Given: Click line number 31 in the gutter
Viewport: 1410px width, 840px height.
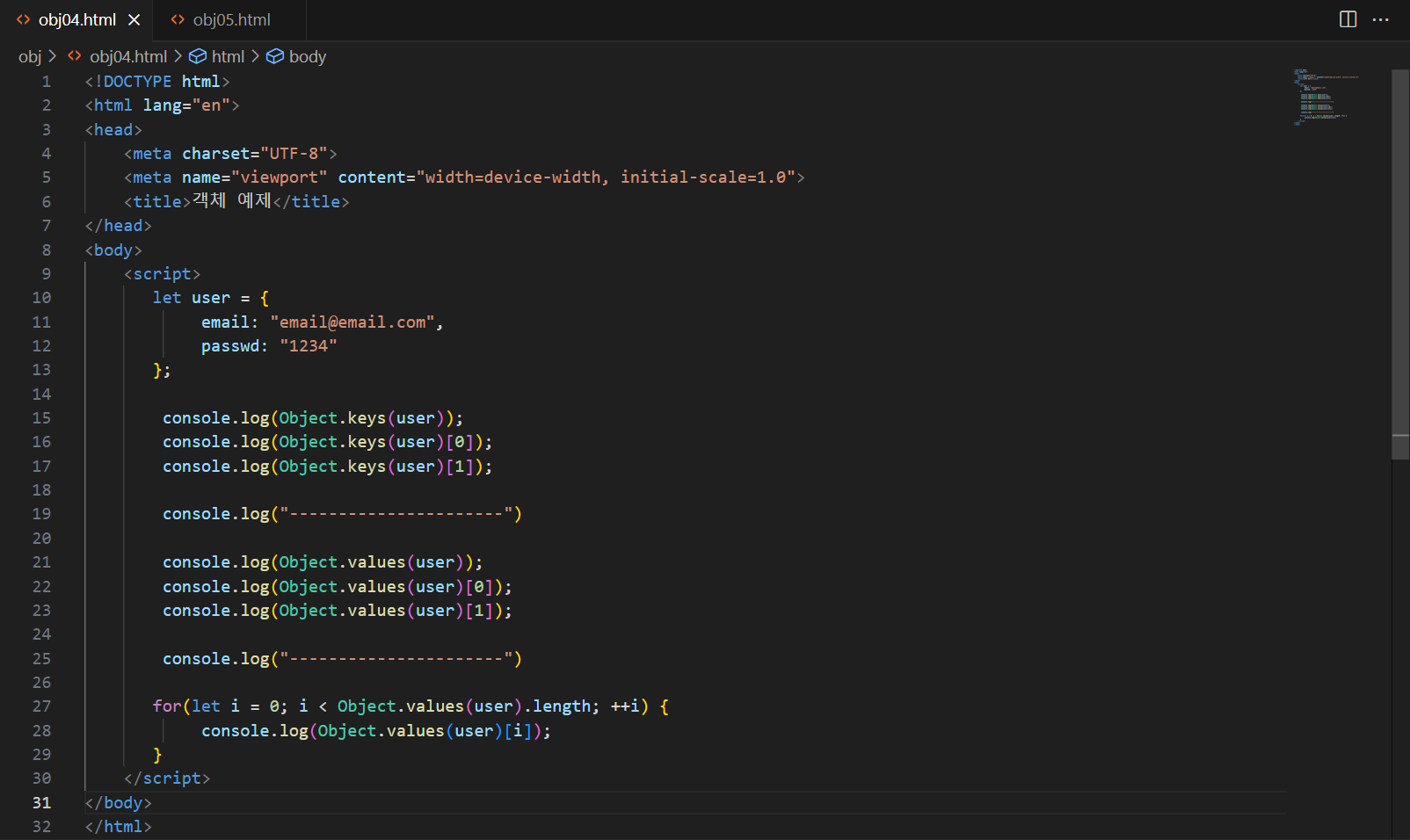Looking at the screenshot, I should coord(41,803).
